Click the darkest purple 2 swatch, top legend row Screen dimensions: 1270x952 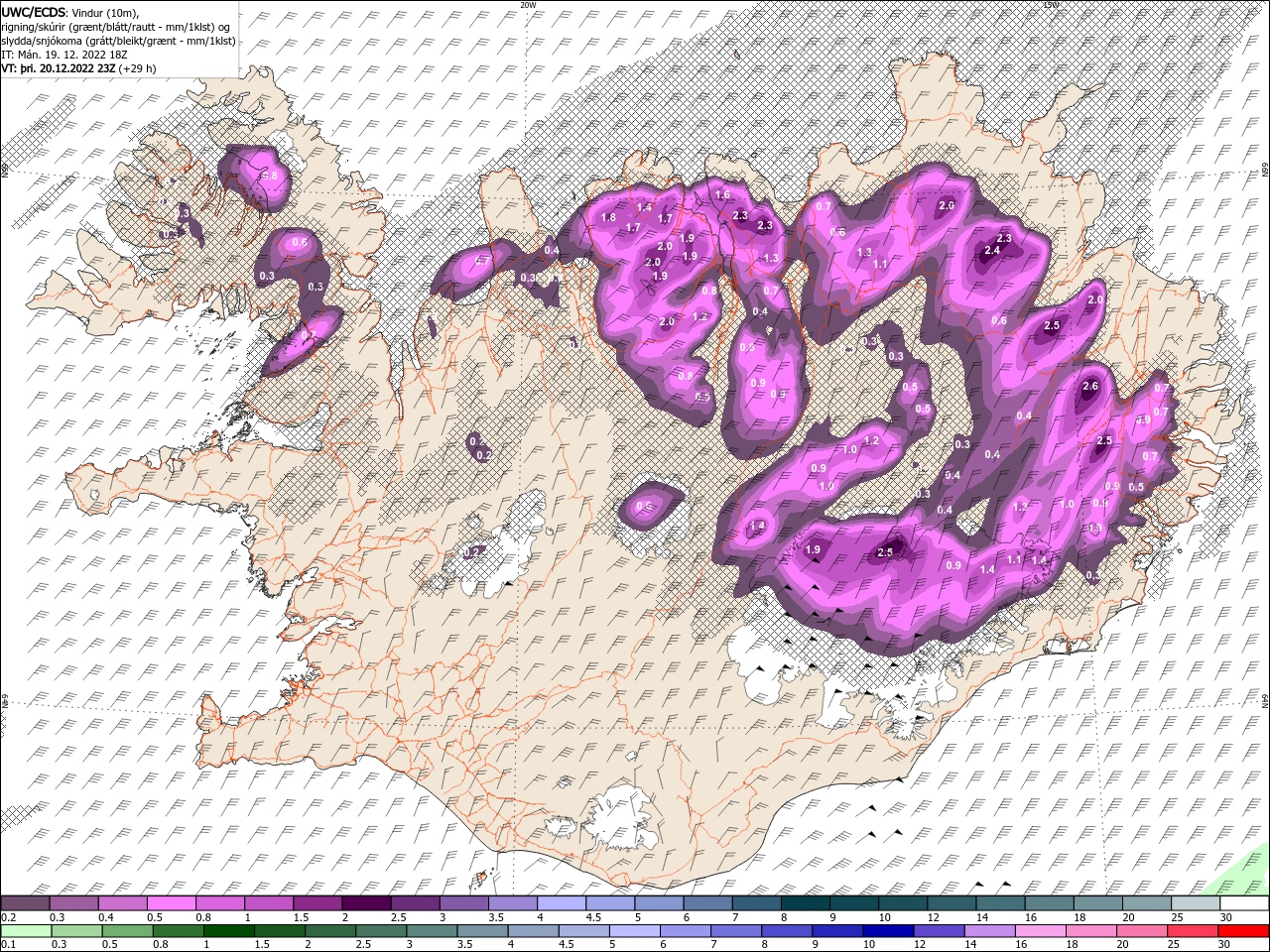(366, 903)
